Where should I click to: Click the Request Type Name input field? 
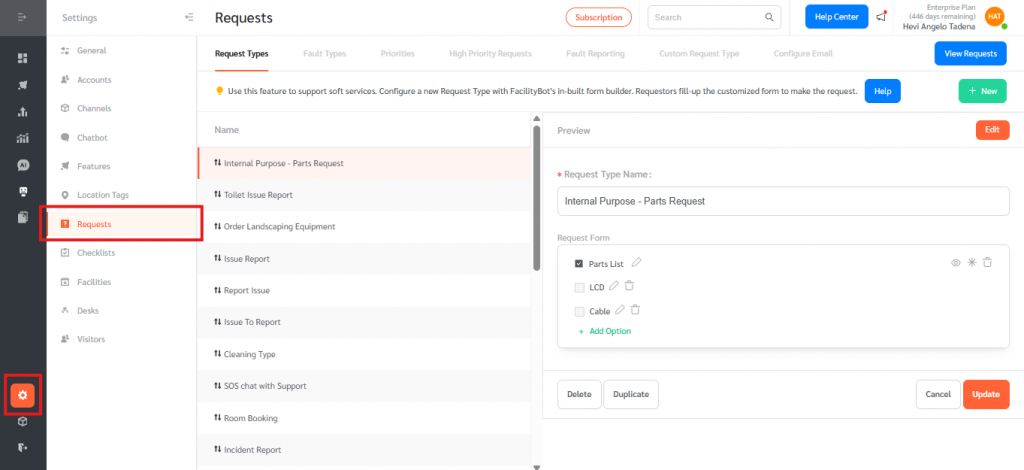[782, 201]
